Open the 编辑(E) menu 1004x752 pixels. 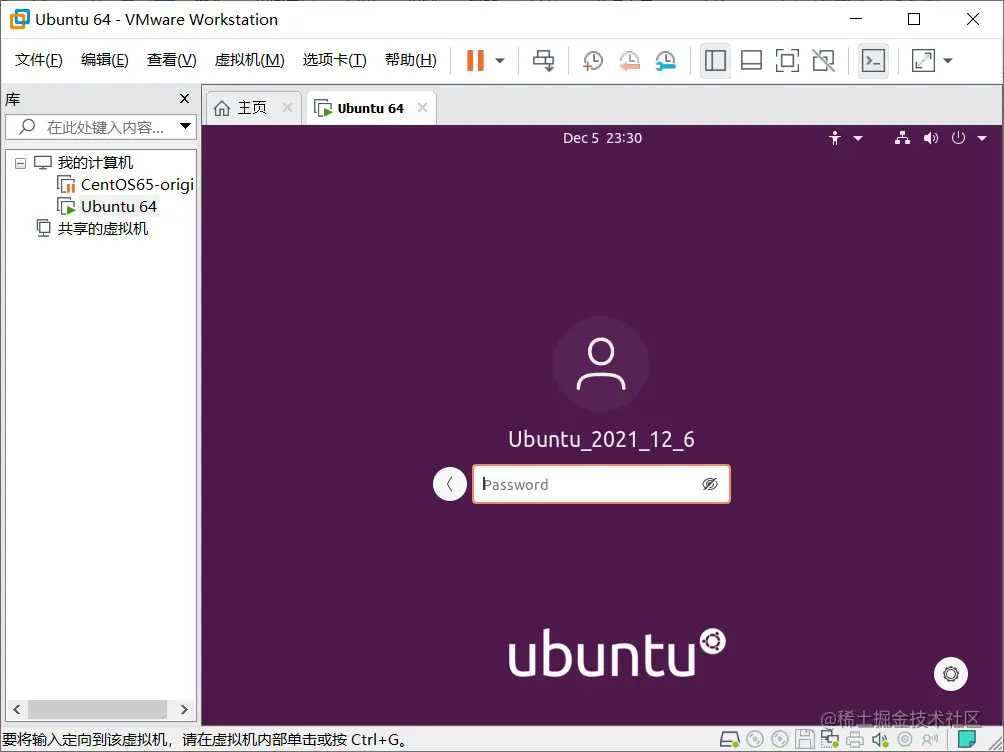[x=104, y=60]
